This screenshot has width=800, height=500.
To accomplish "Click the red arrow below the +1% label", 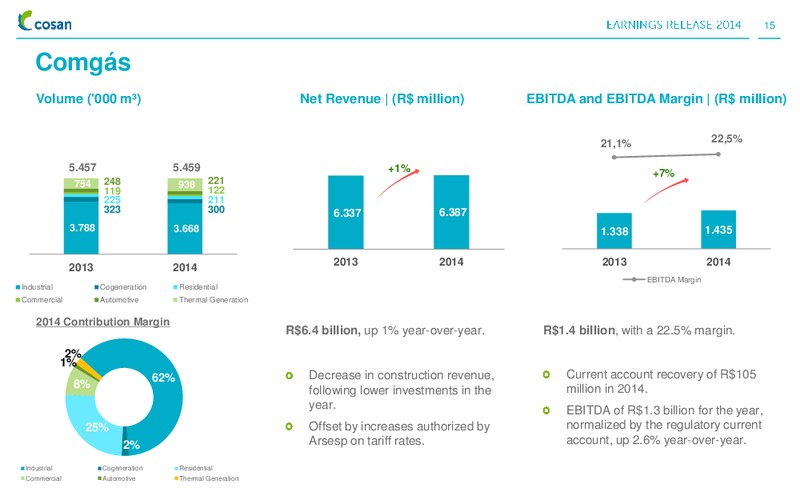I will pyautogui.click(x=398, y=183).
